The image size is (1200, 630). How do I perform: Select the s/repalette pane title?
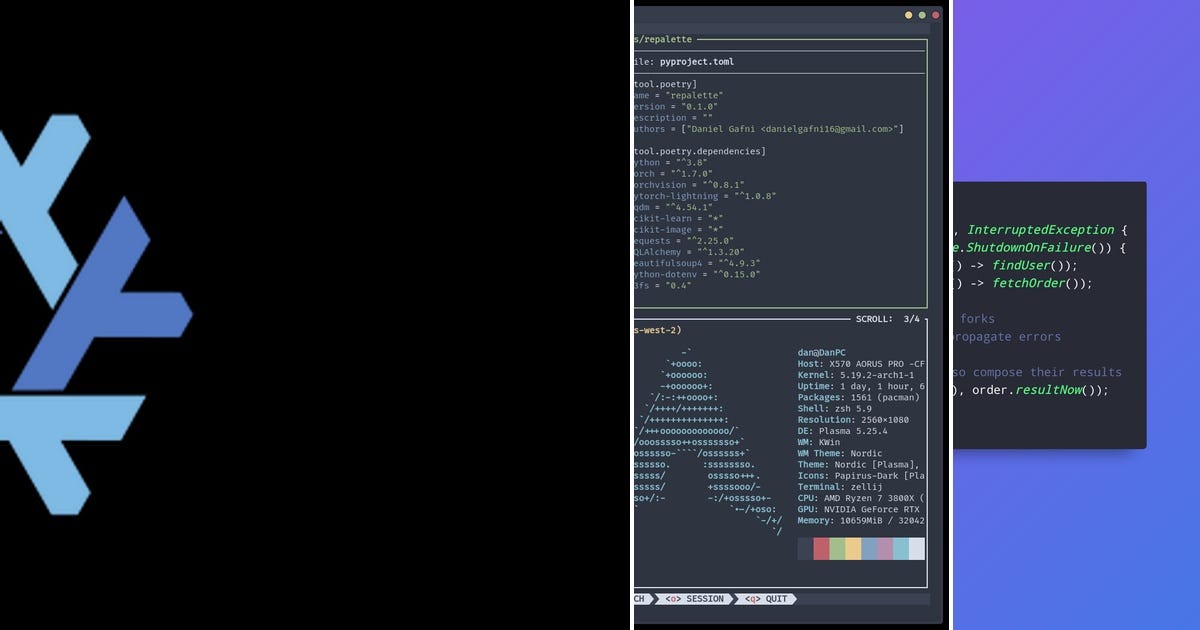coord(662,39)
